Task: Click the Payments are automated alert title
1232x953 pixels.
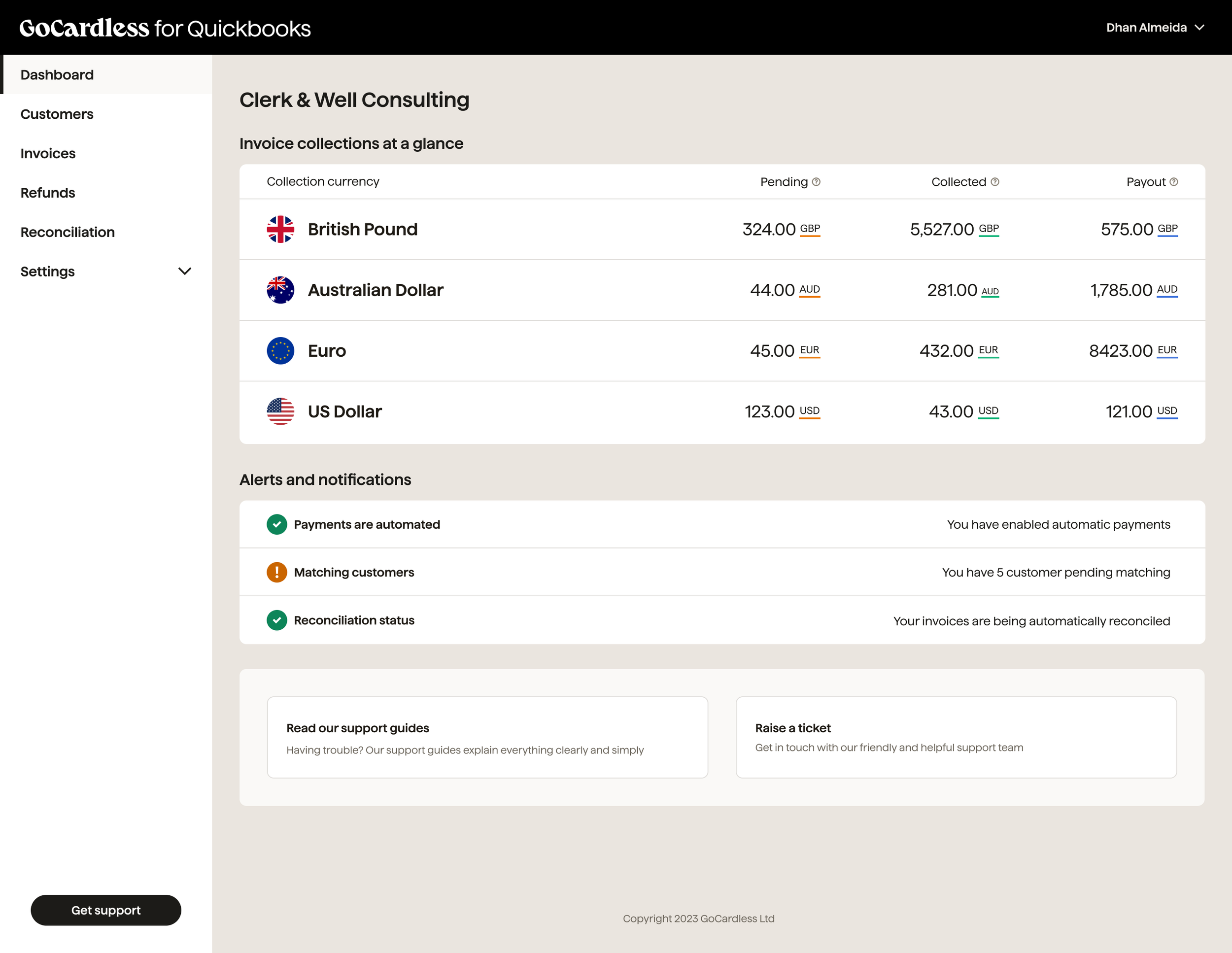Action: [367, 524]
